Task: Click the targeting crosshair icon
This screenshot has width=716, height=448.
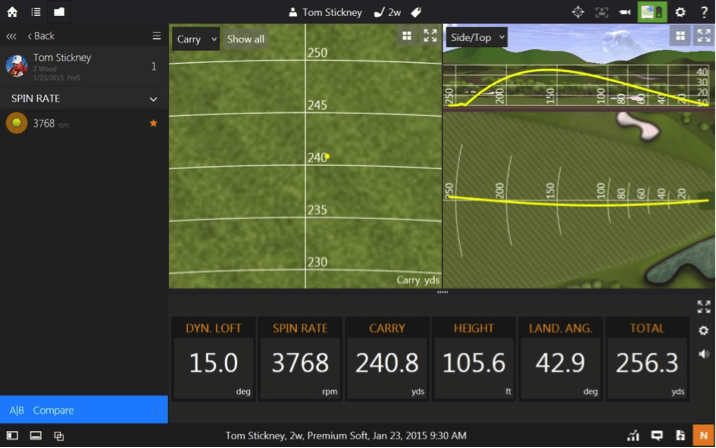Action: point(578,12)
